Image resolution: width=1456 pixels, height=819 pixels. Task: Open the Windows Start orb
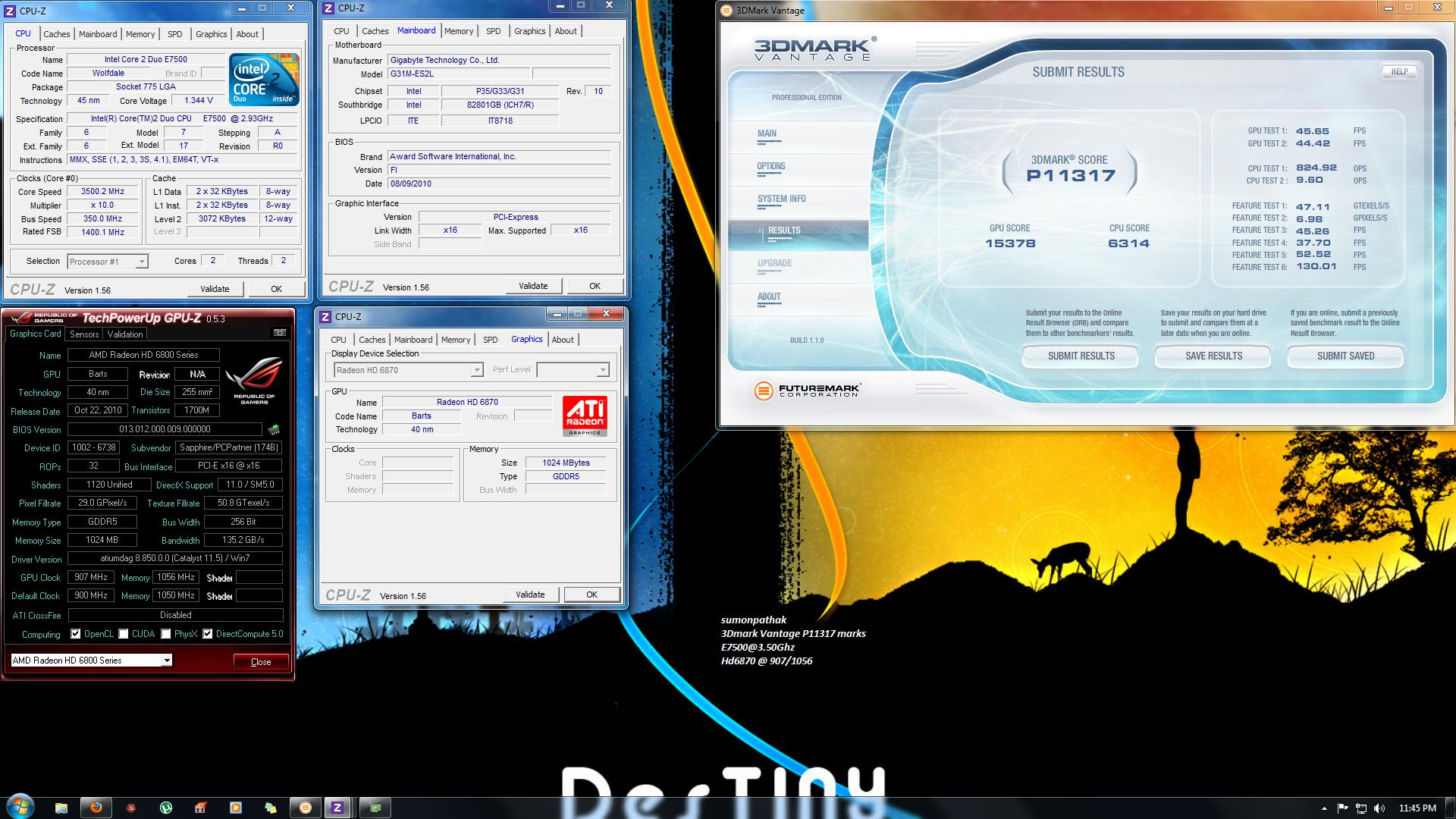click(20, 807)
